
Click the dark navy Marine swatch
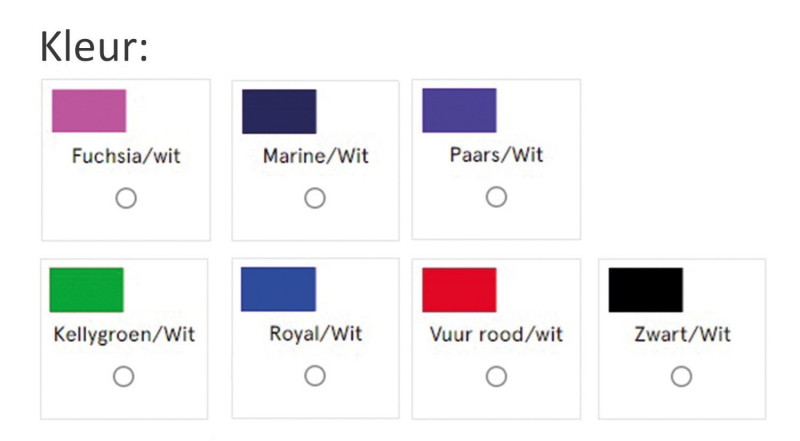(279, 111)
